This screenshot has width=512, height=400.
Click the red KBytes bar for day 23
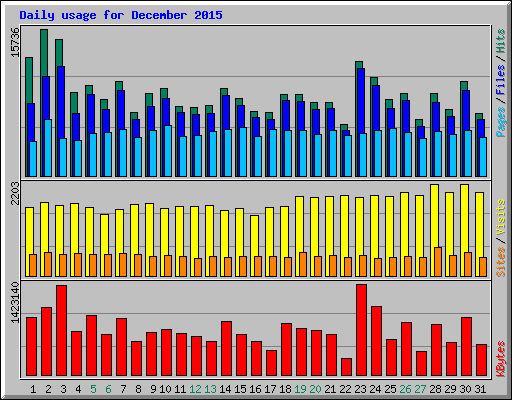pos(361,330)
